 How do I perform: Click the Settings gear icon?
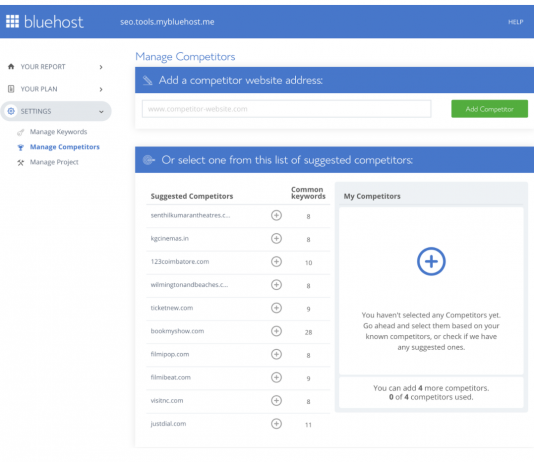(11, 111)
